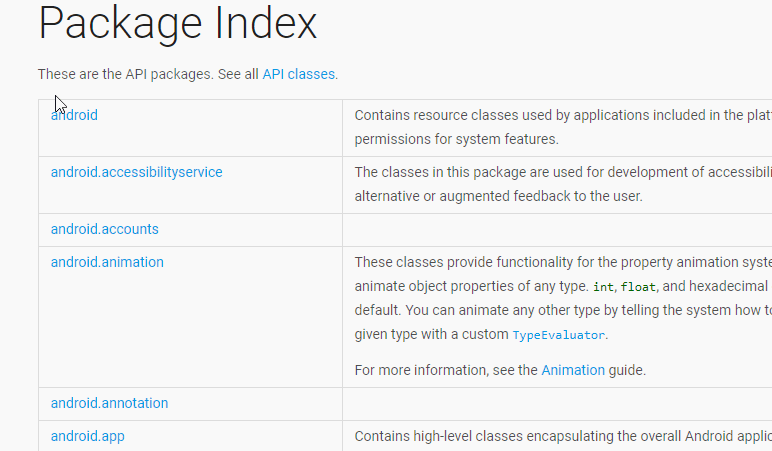Open the android.app package link

(87, 436)
